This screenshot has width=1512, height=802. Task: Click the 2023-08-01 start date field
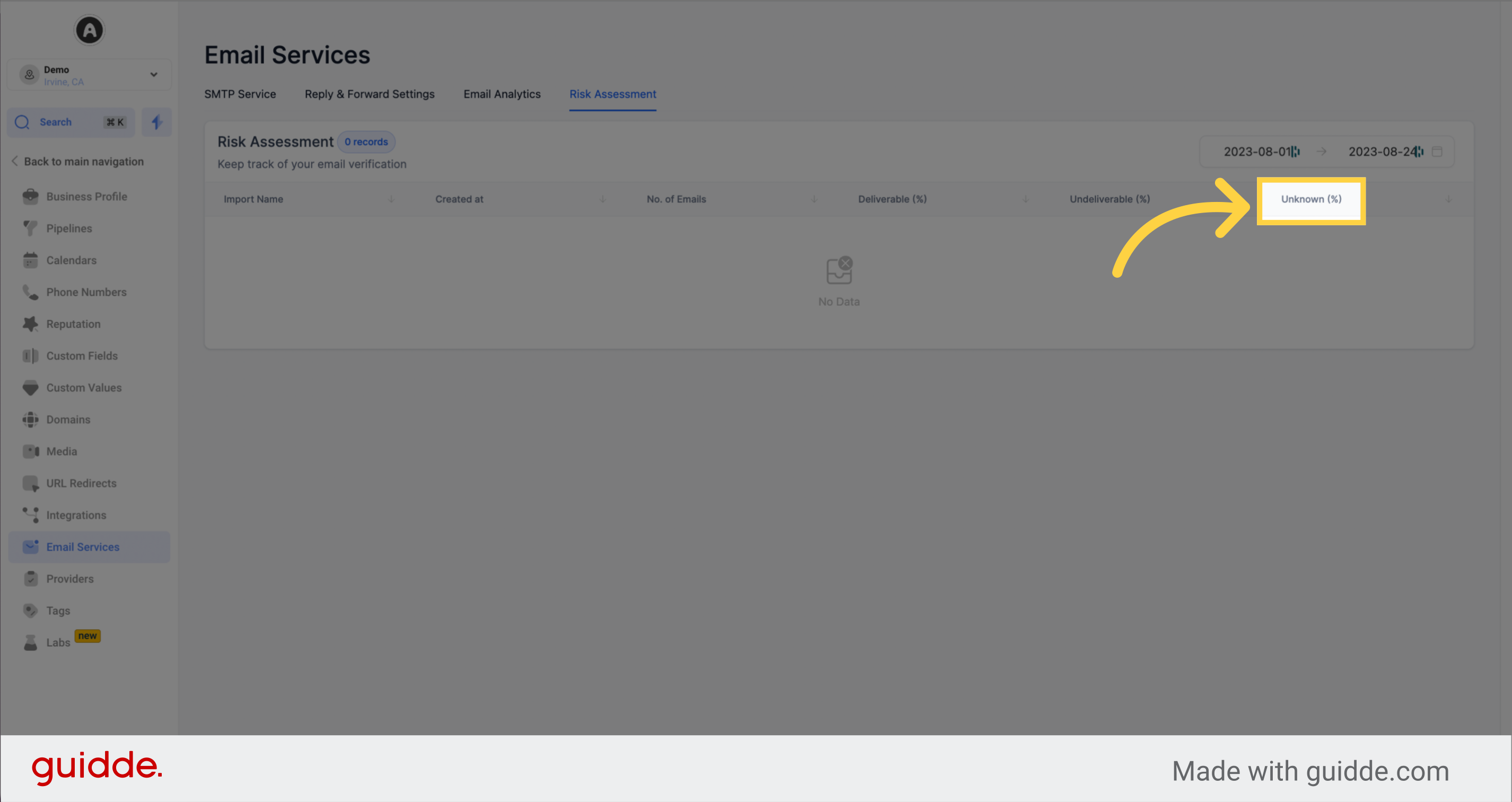(1258, 152)
